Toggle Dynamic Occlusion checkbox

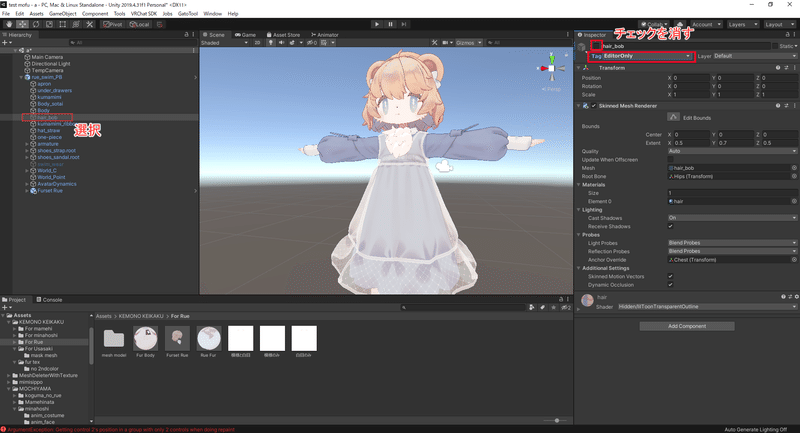[670, 285]
